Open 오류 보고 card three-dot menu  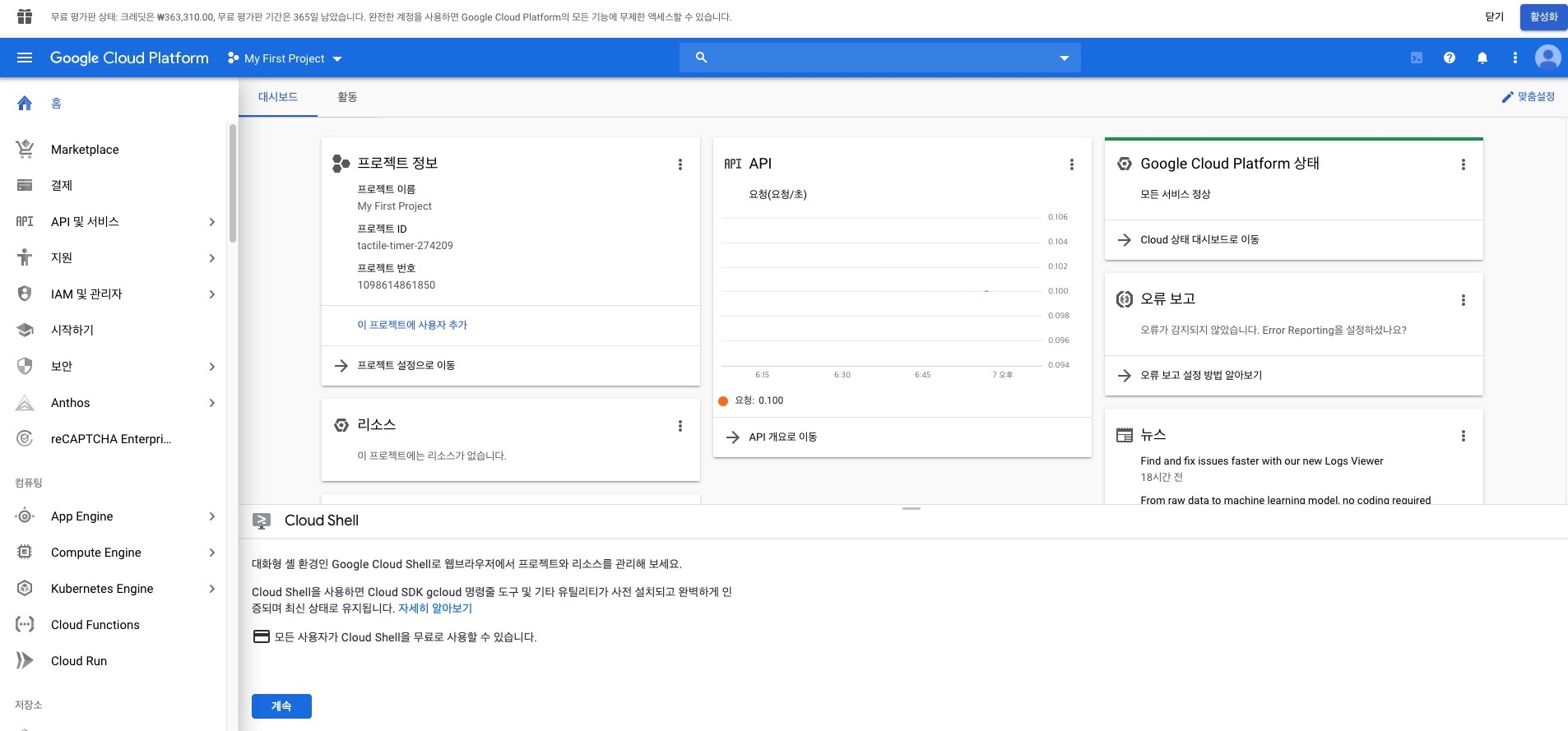click(x=1464, y=300)
